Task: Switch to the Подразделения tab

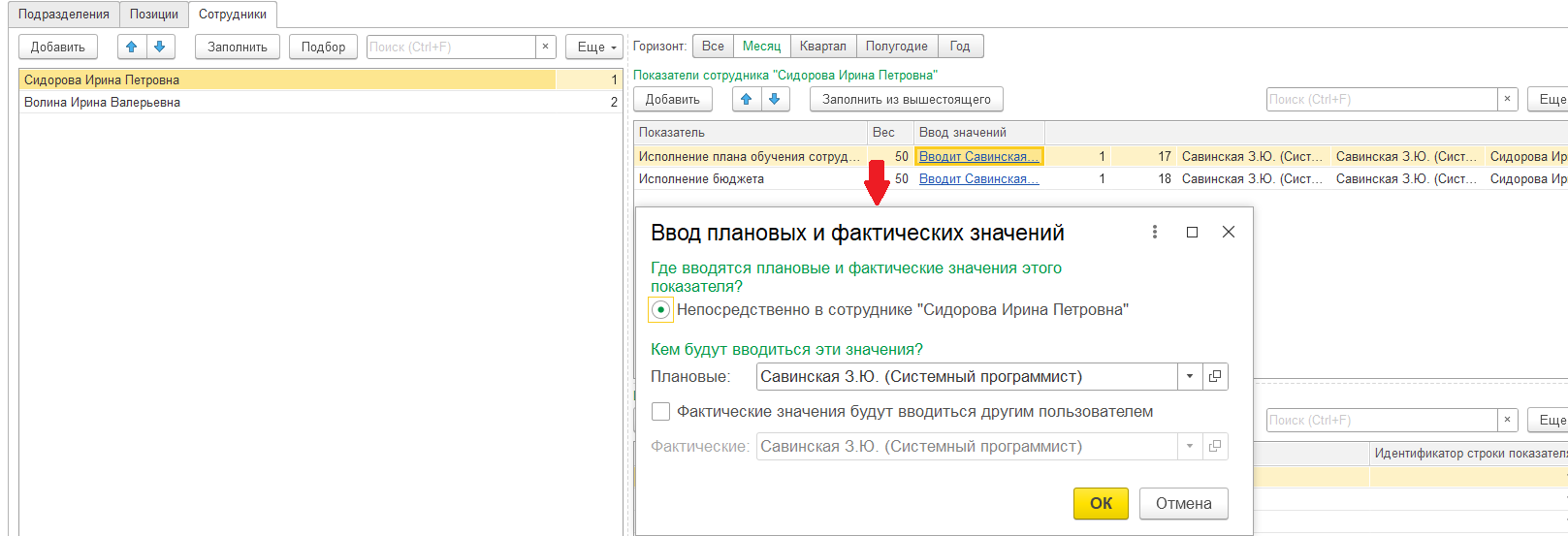Action: pyautogui.click(x=64, y=15)
